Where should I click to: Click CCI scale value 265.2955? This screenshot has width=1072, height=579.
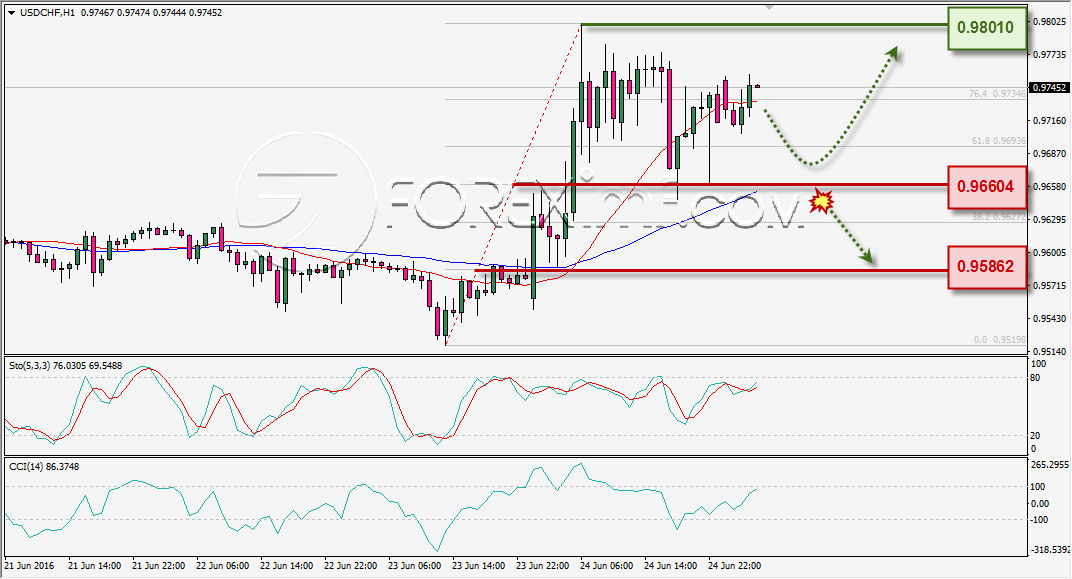point(1049,465)
